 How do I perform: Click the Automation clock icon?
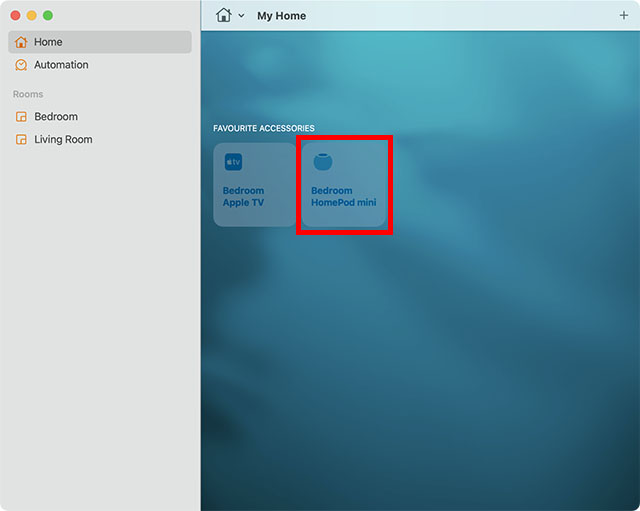(x=21, y=65)
